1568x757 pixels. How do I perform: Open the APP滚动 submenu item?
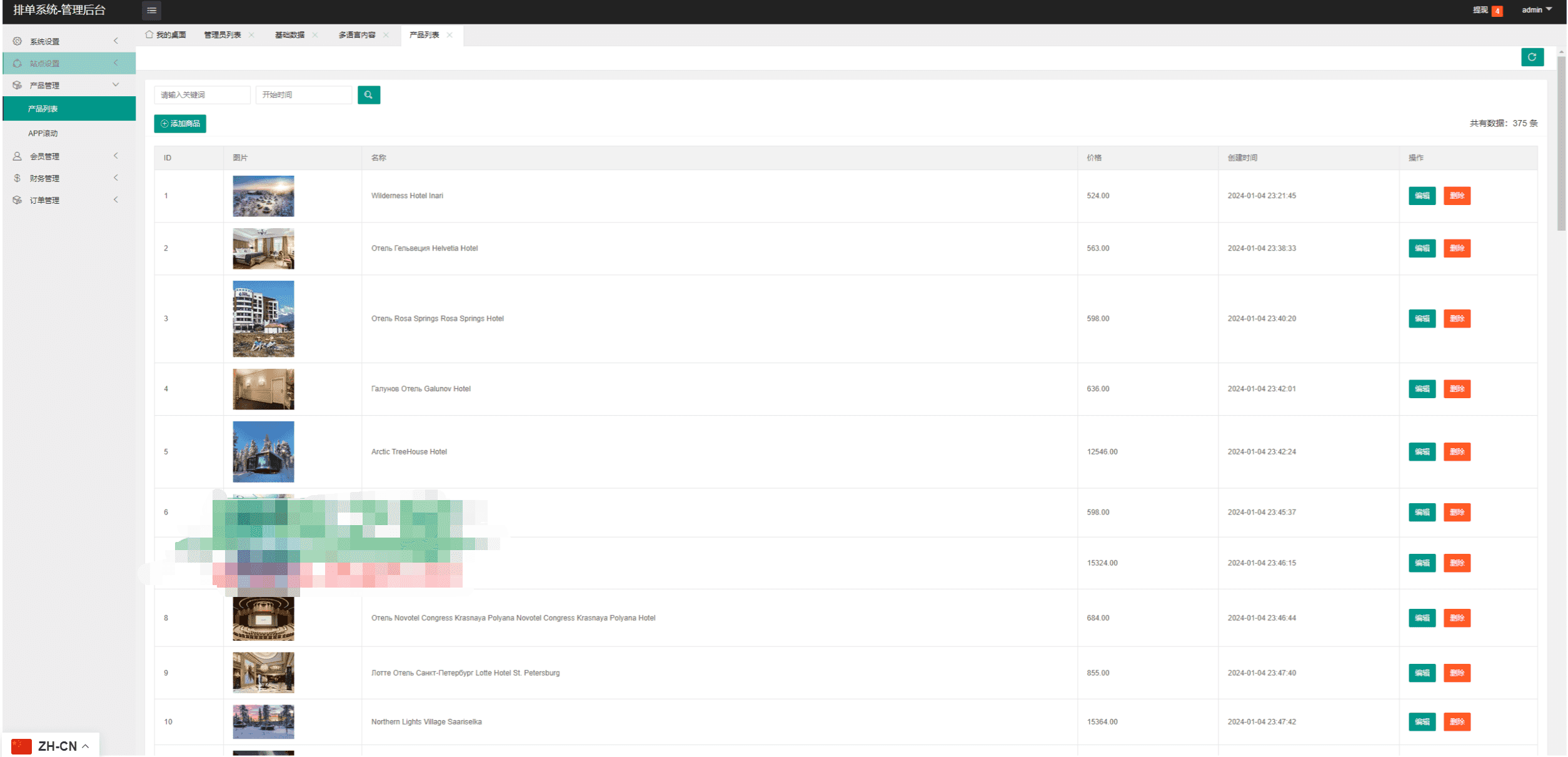43,133
